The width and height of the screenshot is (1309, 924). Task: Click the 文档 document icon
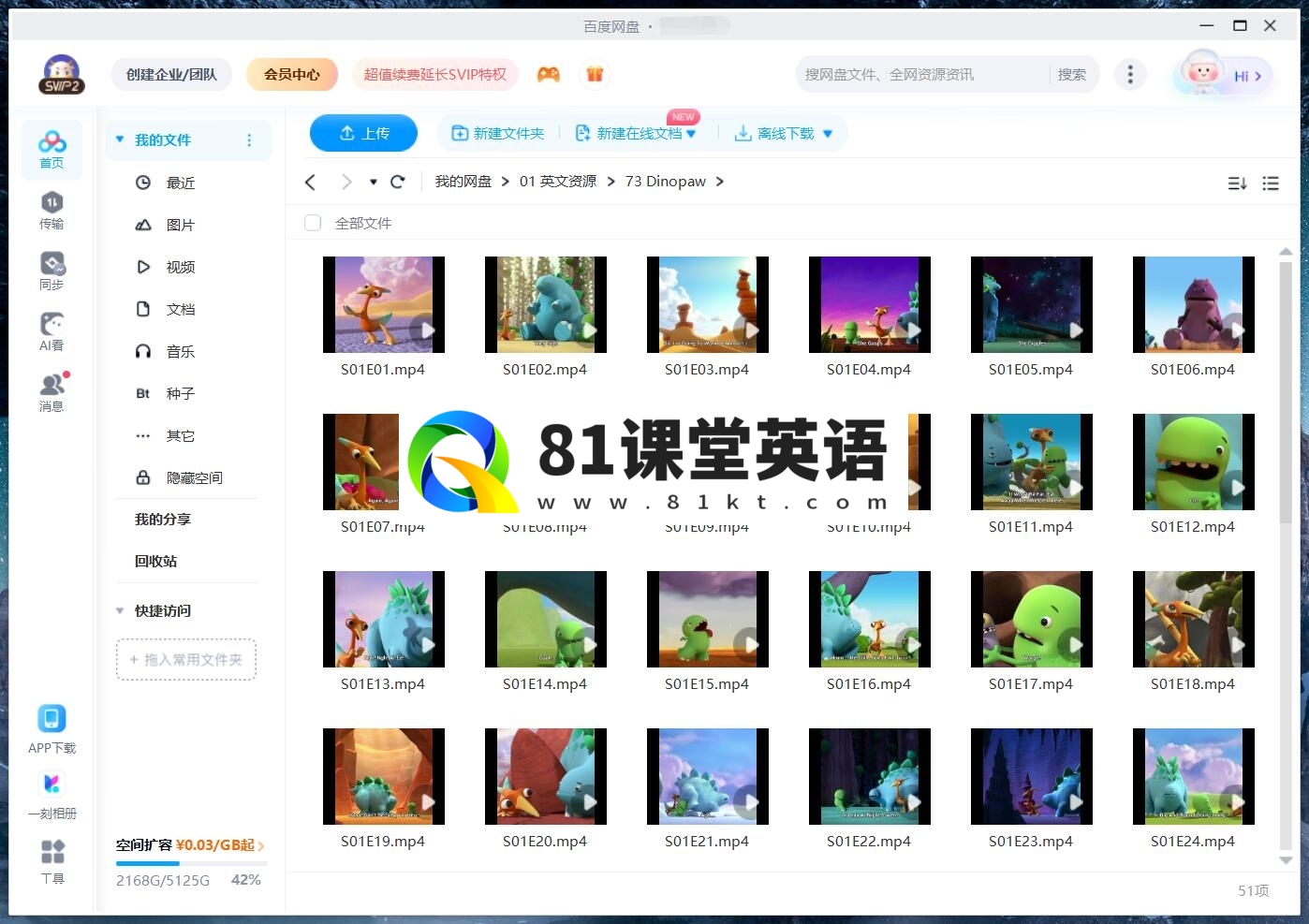pyautogui.click(x=143, y=309)
